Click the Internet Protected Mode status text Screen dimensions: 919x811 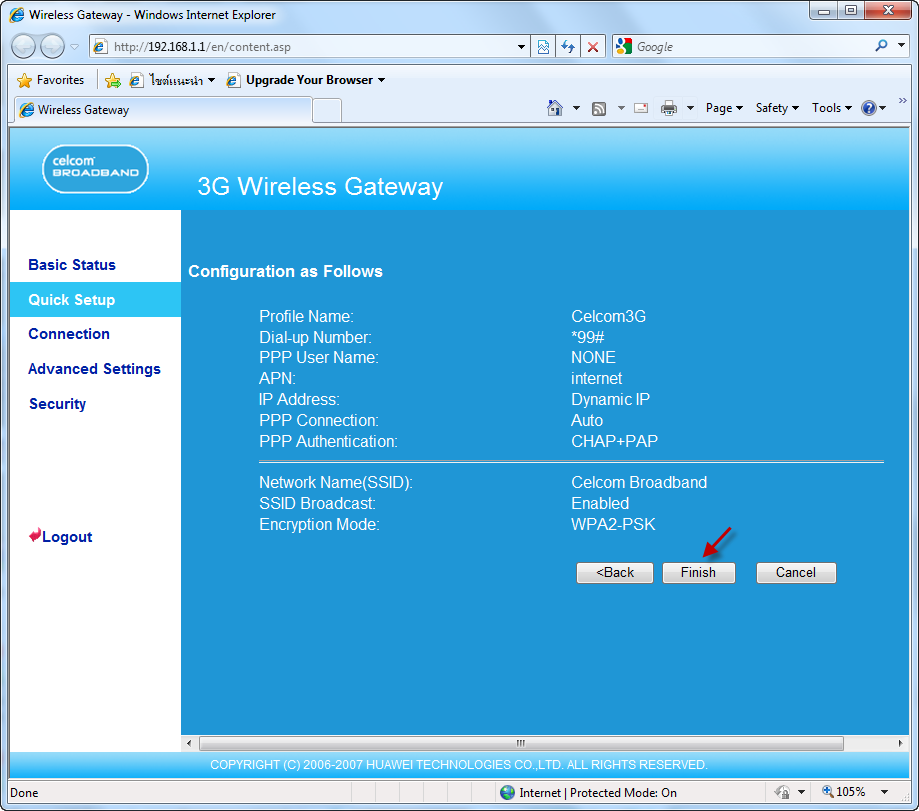pos(598,793)
